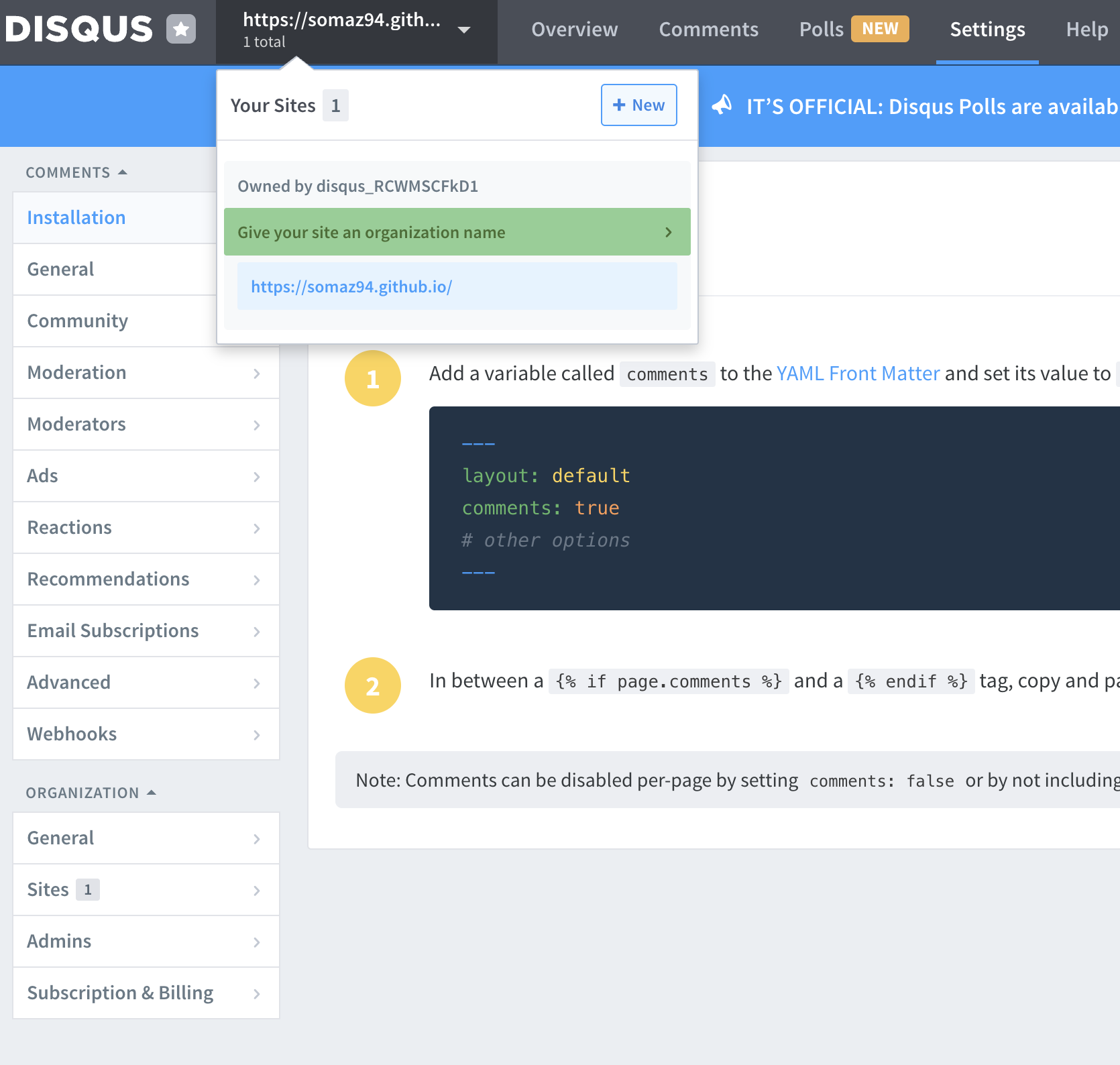This screenshot has width=1120, height=1065.
Task: Click the chevron next to Recommendations
Action: pyautogui.click(x=257, y=580)
